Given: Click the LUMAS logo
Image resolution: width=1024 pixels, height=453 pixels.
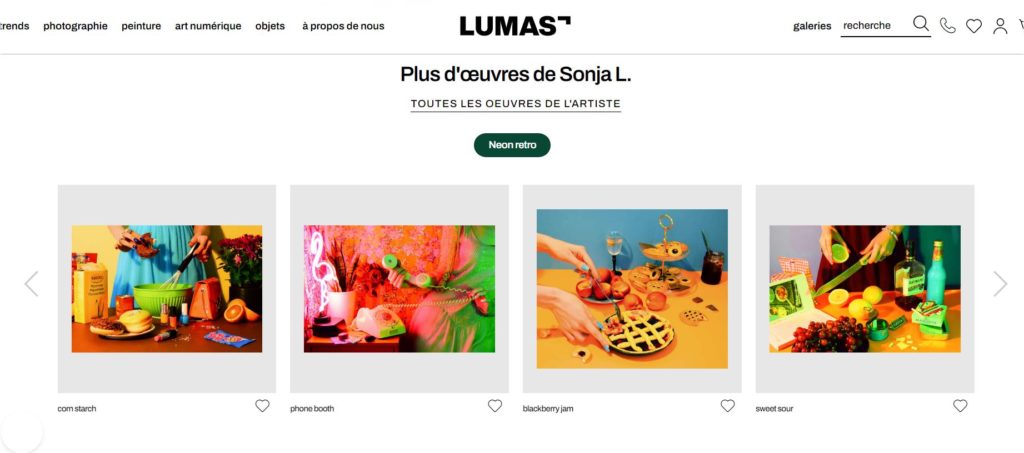Looking at the screenshot, I should [515, 25].
